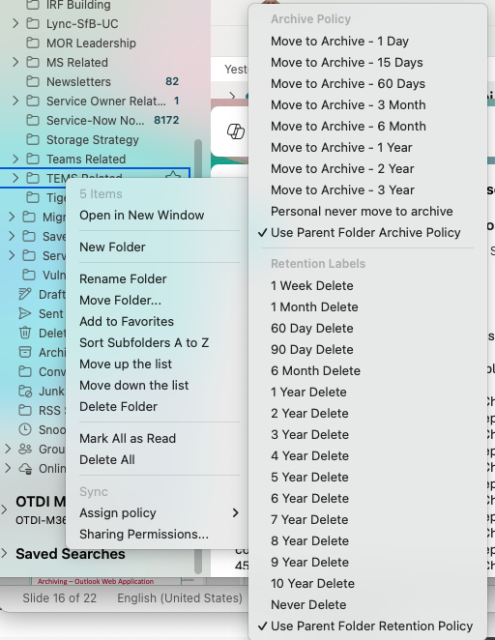Click English (United States) in status bar

[x=180, y=598]
